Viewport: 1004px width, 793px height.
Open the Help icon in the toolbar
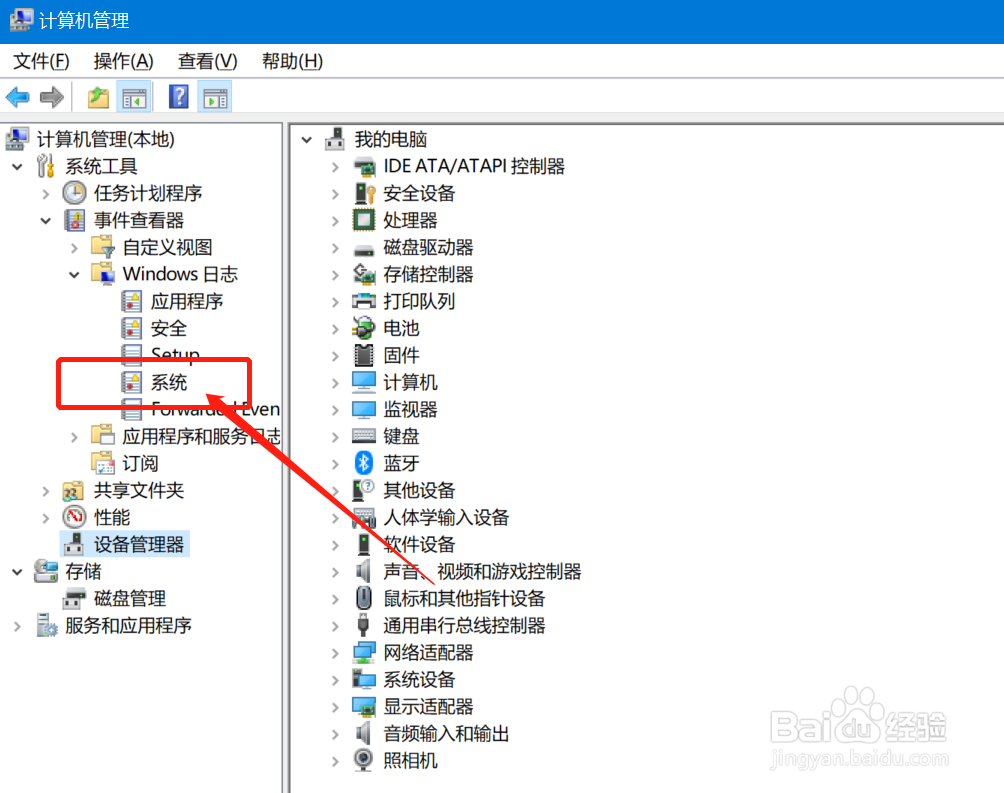pos(178,97)
